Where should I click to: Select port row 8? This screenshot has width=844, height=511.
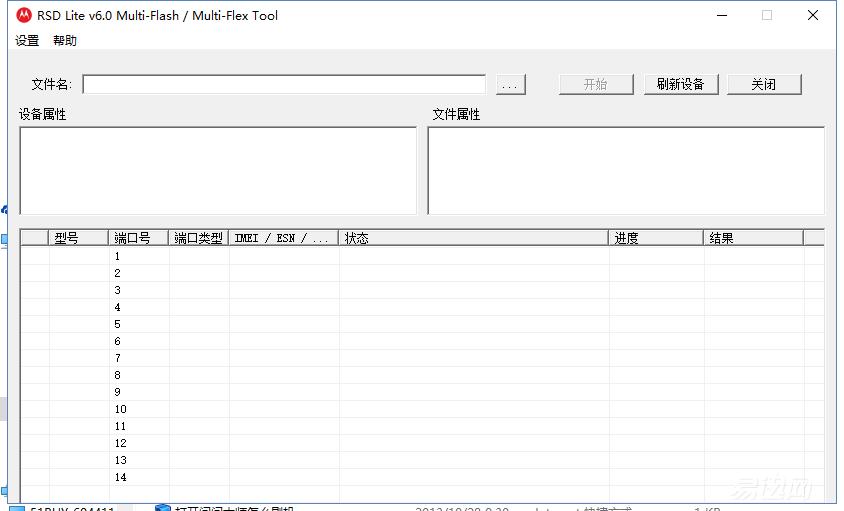[x=422, y=375]
